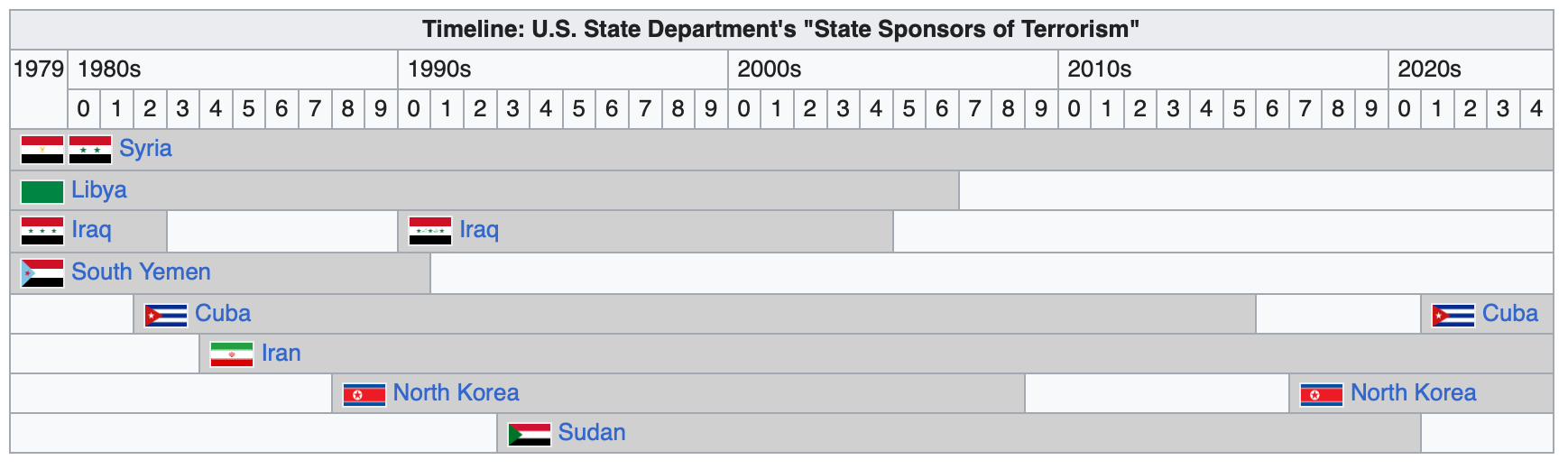Click the Iran flag icon
Image resolution: width=1568 pixels, height=469 pixels.
point(232,354)
